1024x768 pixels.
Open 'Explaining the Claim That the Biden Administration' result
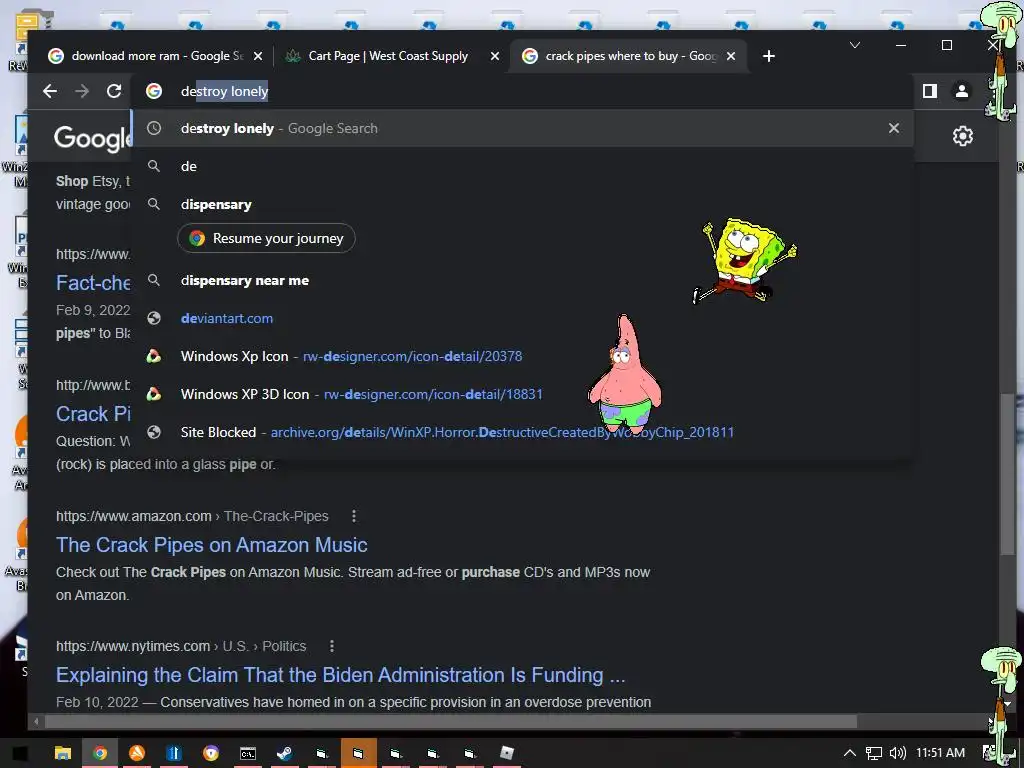(x=340, y=675)
